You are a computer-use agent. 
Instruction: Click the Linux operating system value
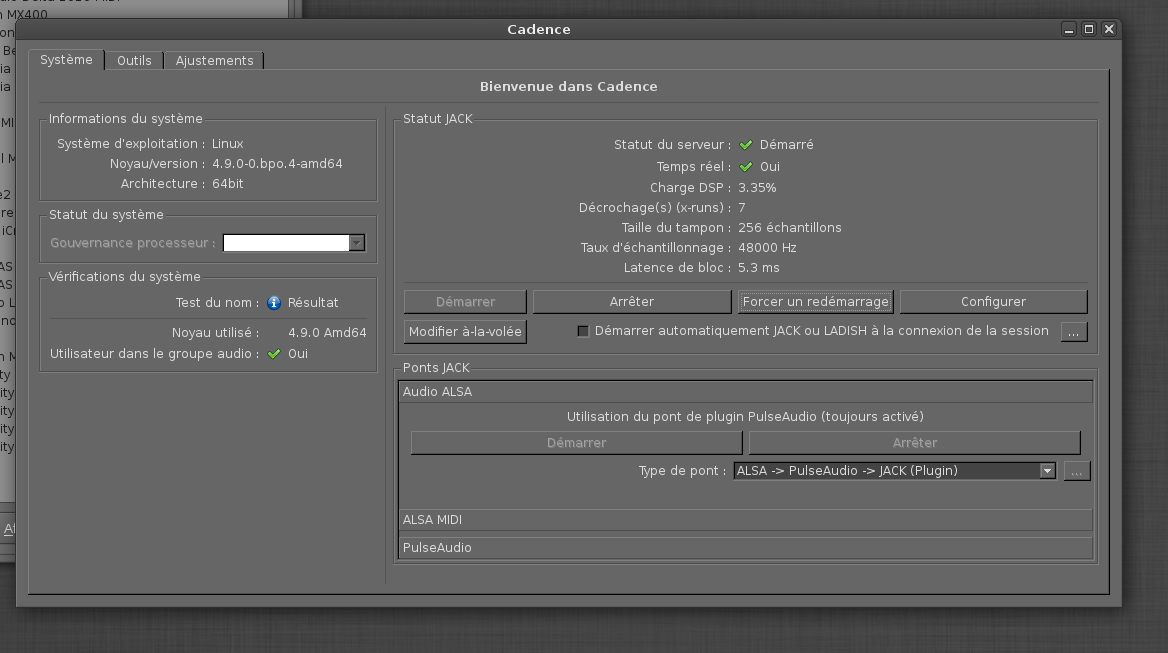pos(227,144)
